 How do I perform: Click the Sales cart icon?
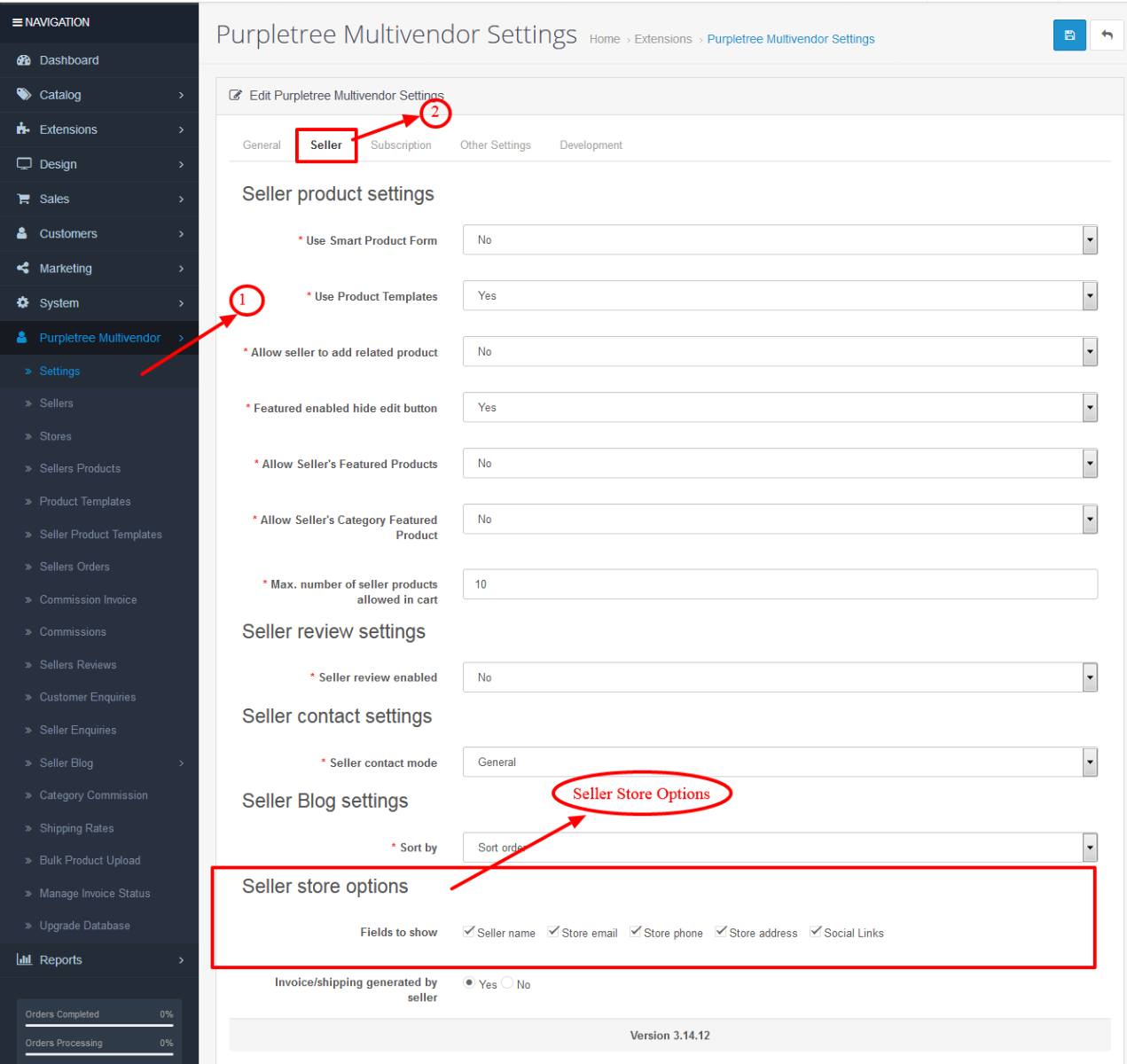click(24, 199)
